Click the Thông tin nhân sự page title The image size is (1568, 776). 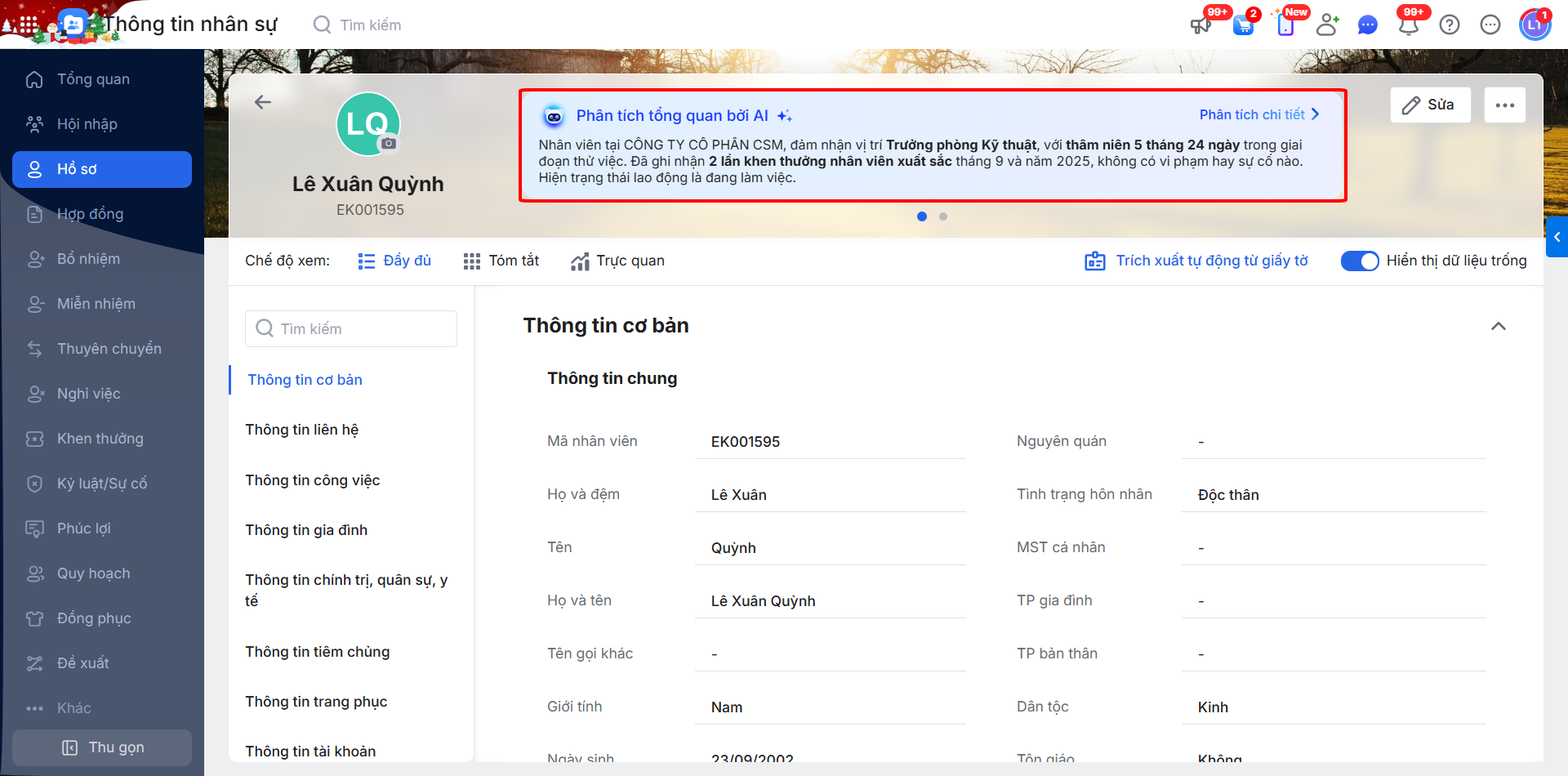pos(189,25)
